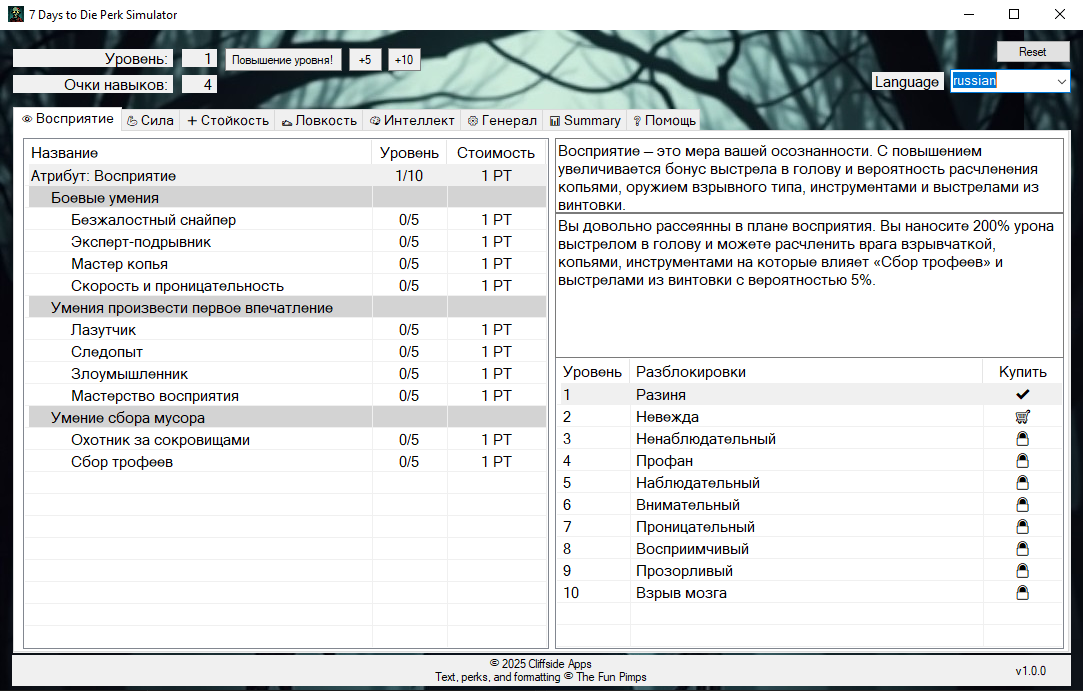Select the Боевые умения category row
The width and height of the screenshot is (1083, 691).
(286, 198)
